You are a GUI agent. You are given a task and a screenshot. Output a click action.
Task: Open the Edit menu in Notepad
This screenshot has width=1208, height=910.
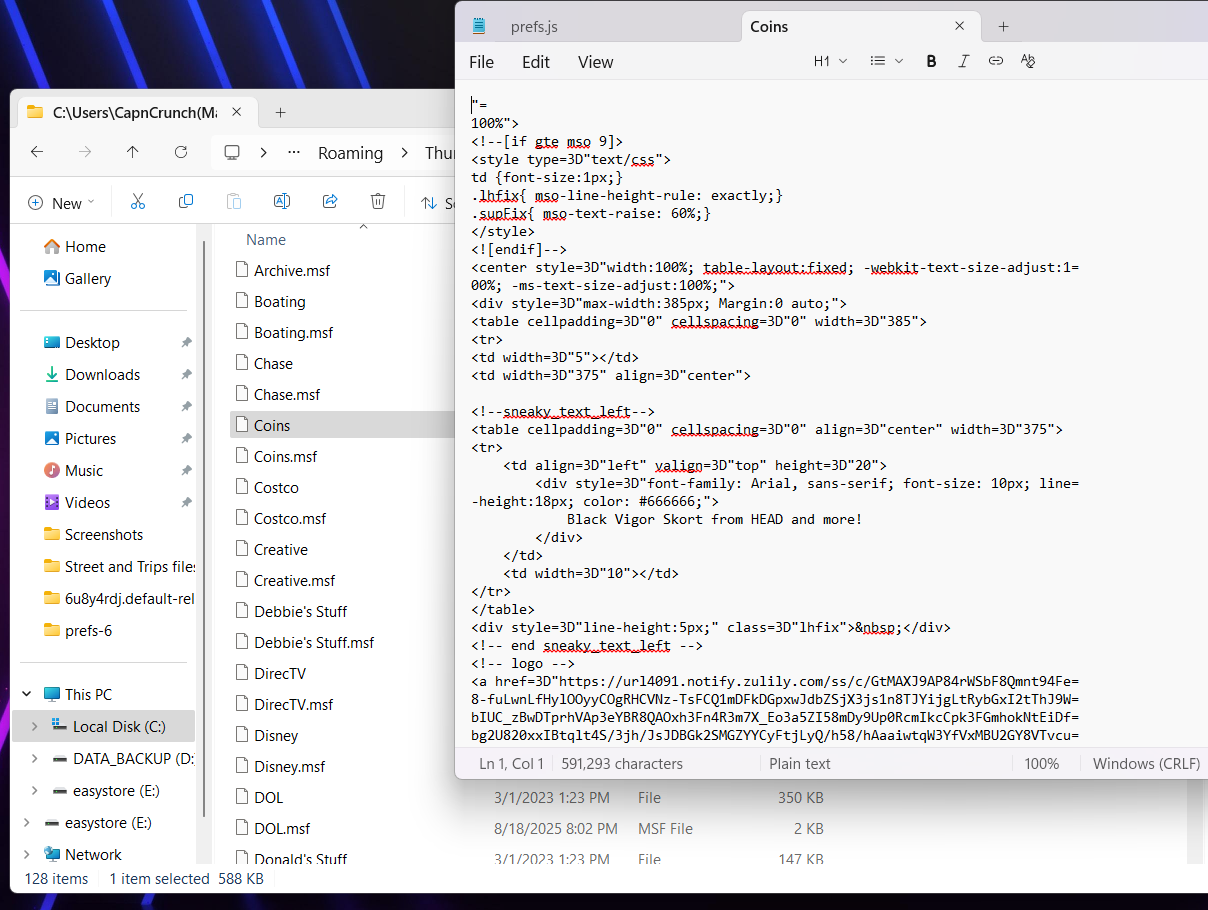(535, 62)
